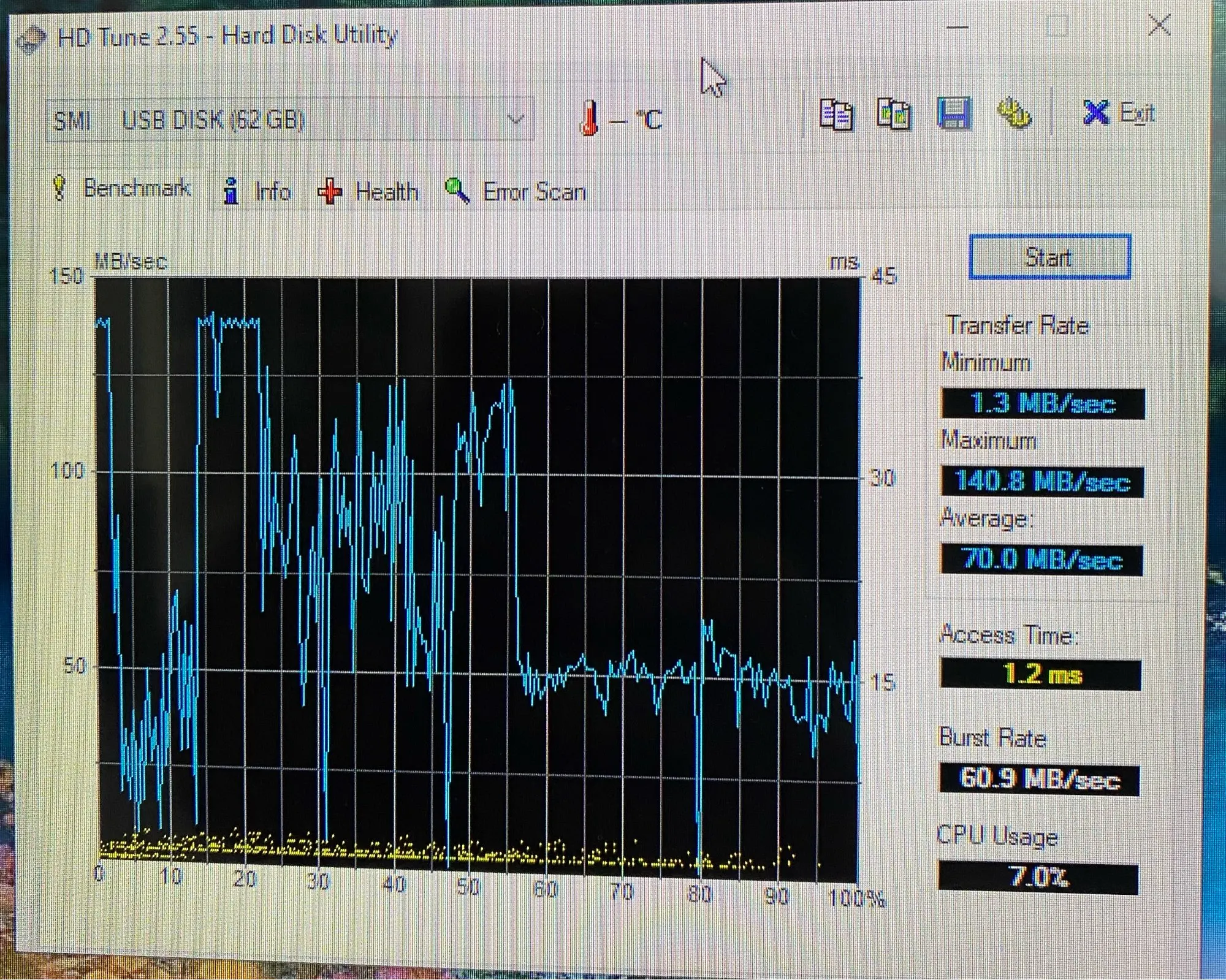Minimize the HD Tune window
1226x980 pixels.
tap(958, 28)
